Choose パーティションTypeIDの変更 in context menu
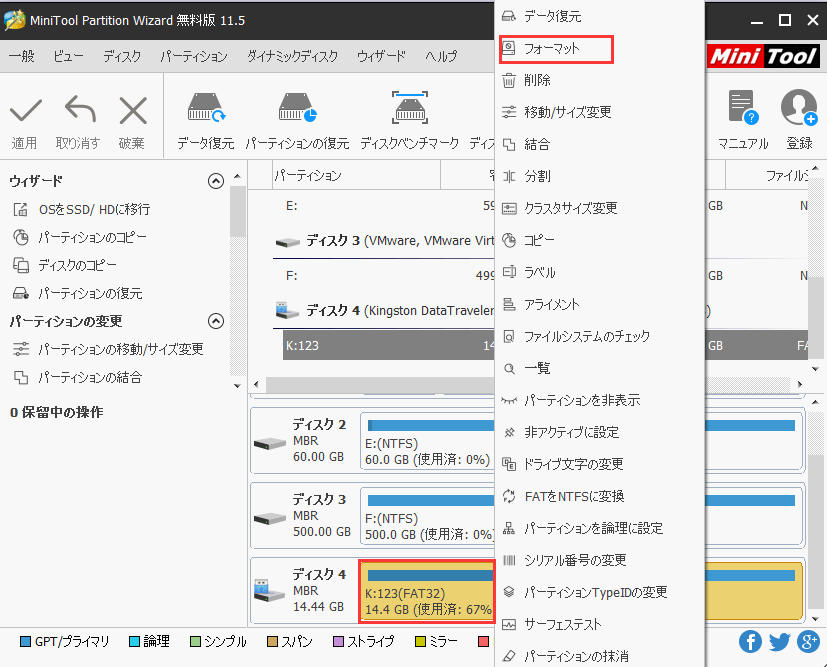The width and height of the screenshot is (827, 667). click(600, 592)
